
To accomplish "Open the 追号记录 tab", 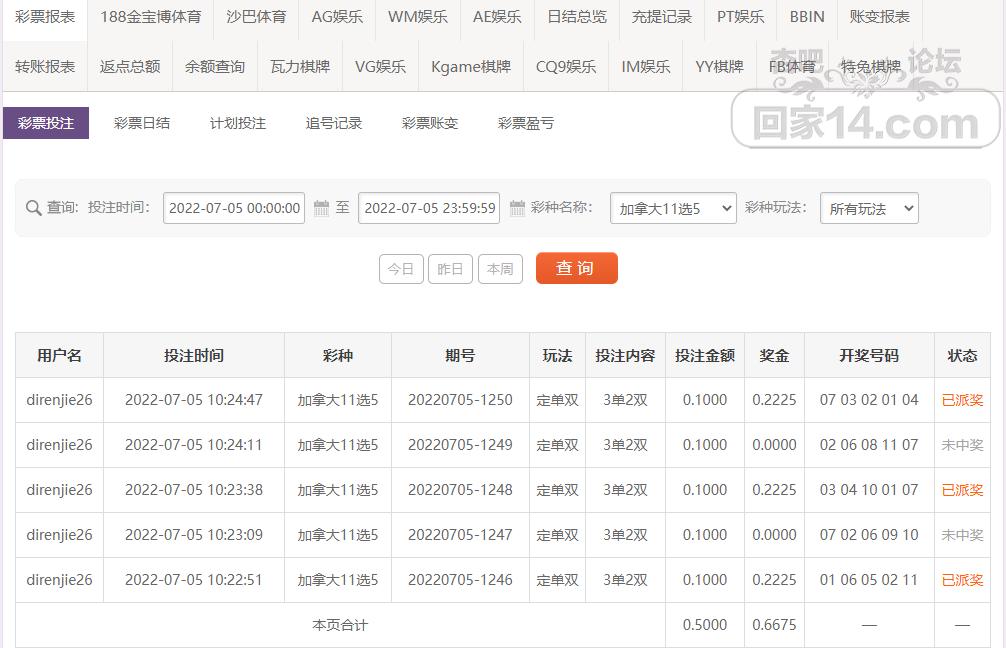I will click(x=334, y=123).
